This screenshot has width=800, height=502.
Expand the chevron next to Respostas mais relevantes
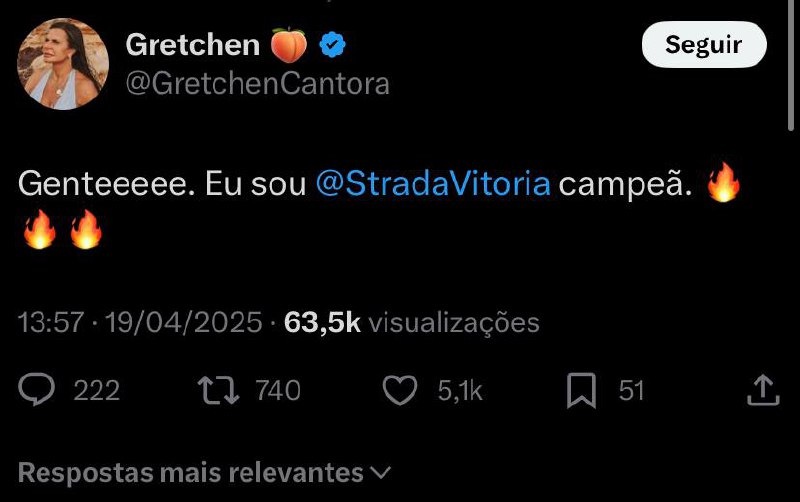380,472
